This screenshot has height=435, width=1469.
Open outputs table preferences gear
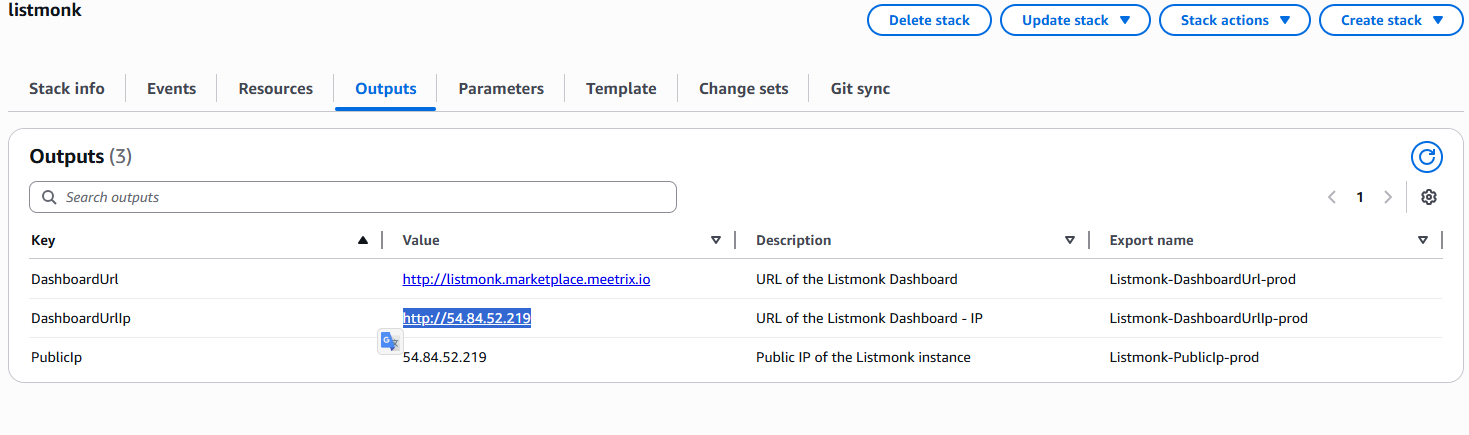(1429, 197)
